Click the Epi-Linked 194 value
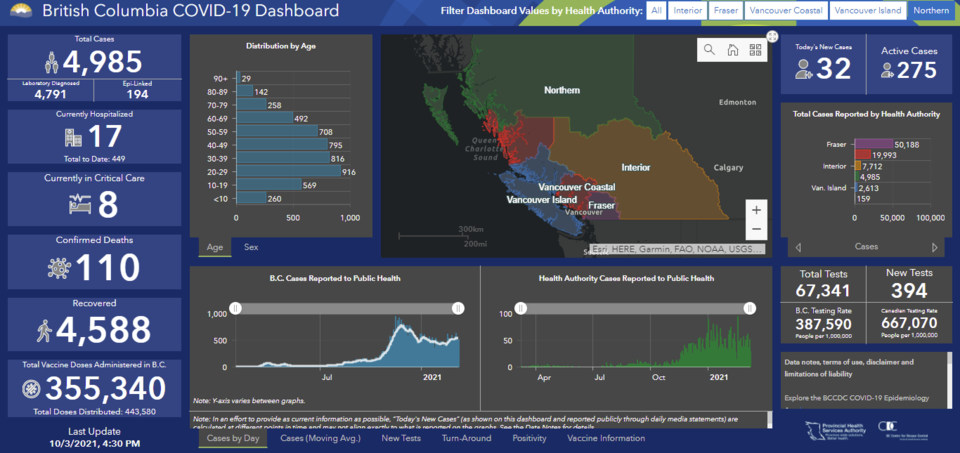The width and height of the screenshot is (960, 453). (138, 94)
